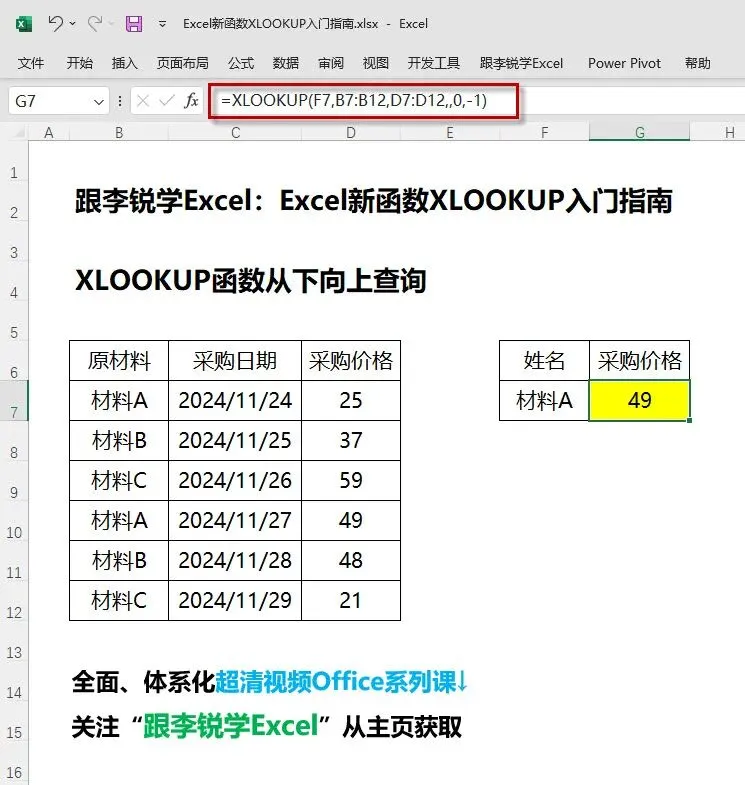
Task: Open the 跟李锐学Excel ribbon tab
Action: [521, 63]
